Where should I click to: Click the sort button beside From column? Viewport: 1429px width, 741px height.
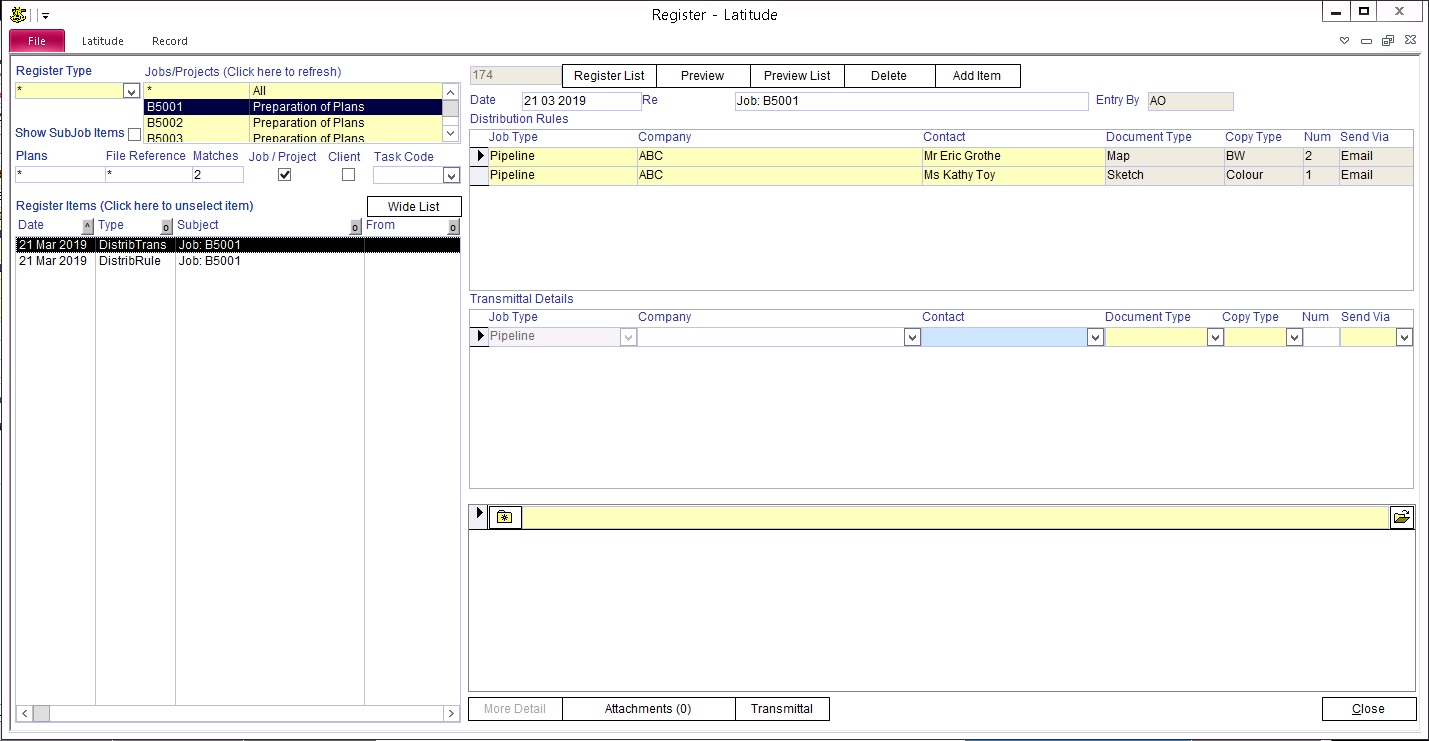click(x=453, y=227)
